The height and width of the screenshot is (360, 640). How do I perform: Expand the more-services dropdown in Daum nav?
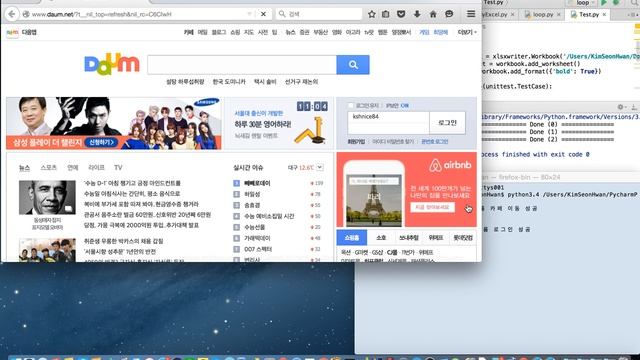pos(467,32)
